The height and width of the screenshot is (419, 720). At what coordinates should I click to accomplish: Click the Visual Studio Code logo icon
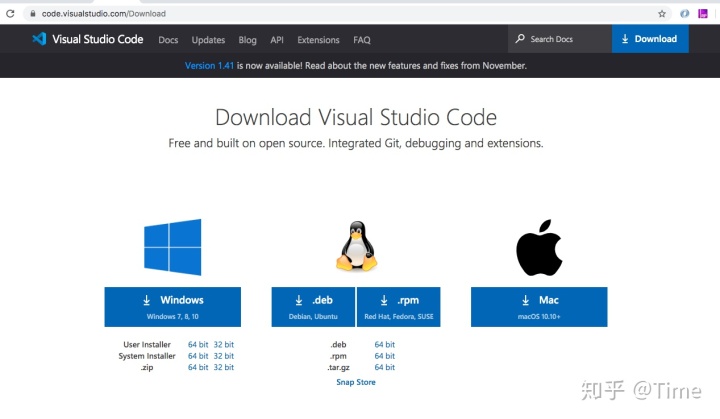(x=39, y=39)
